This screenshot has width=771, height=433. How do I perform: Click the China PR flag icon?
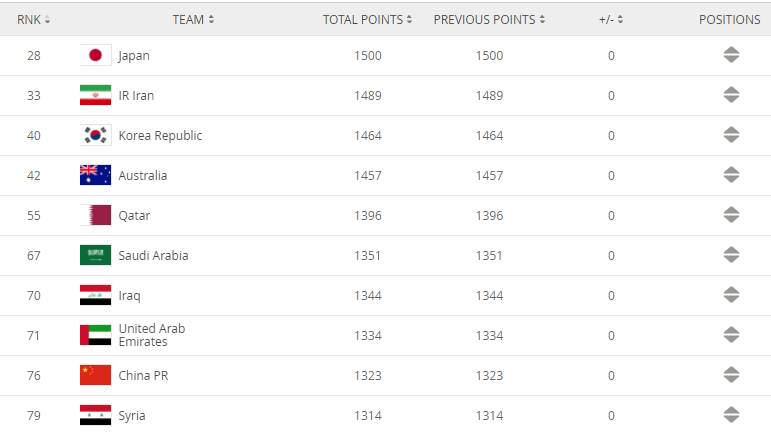[x=95, y=376]
